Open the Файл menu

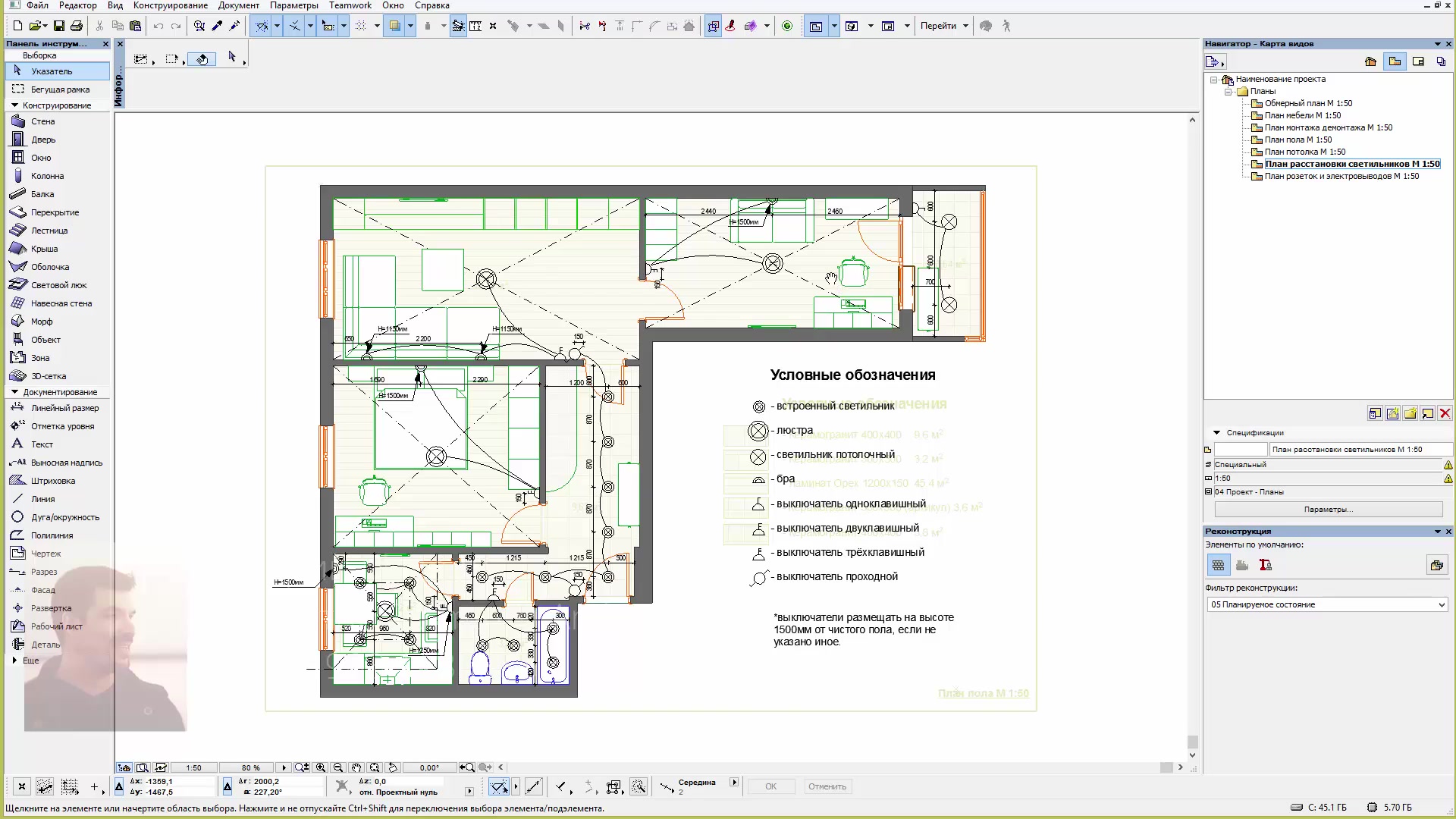tap(37, 5)
